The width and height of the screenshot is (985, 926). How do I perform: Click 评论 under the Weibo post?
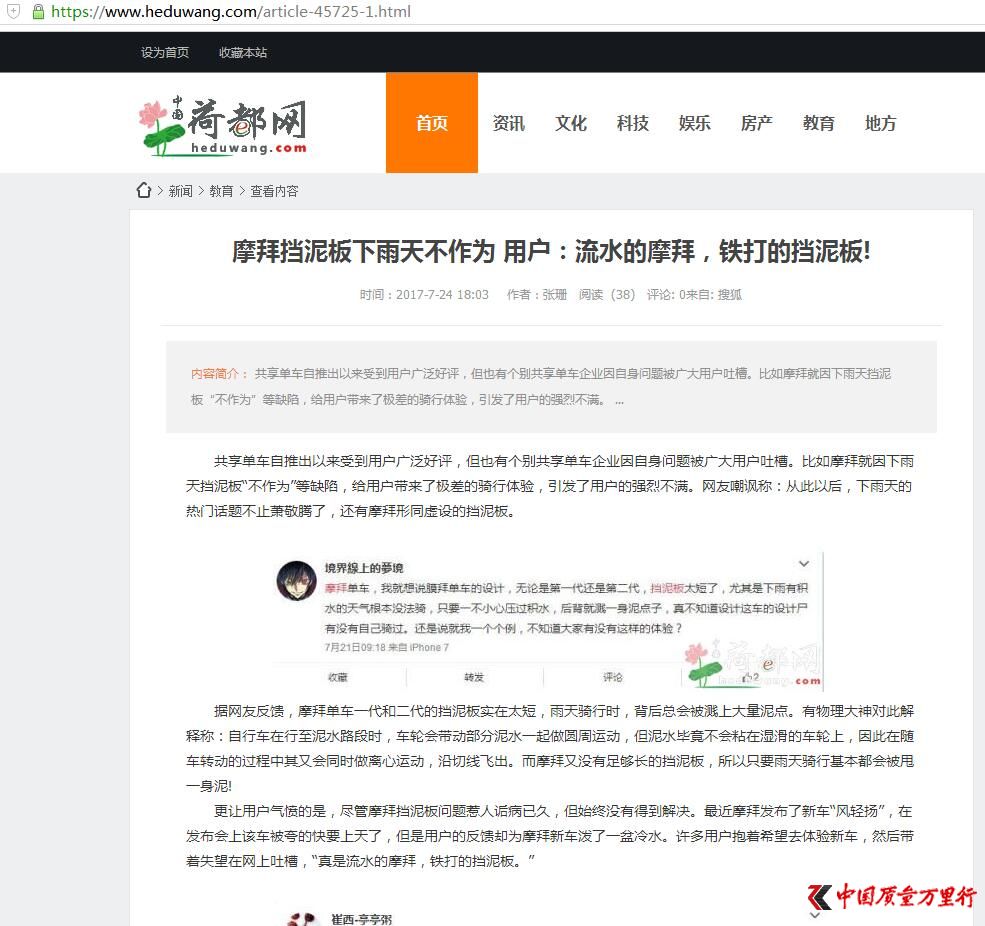pyautogui.click(x=612, y=677)
